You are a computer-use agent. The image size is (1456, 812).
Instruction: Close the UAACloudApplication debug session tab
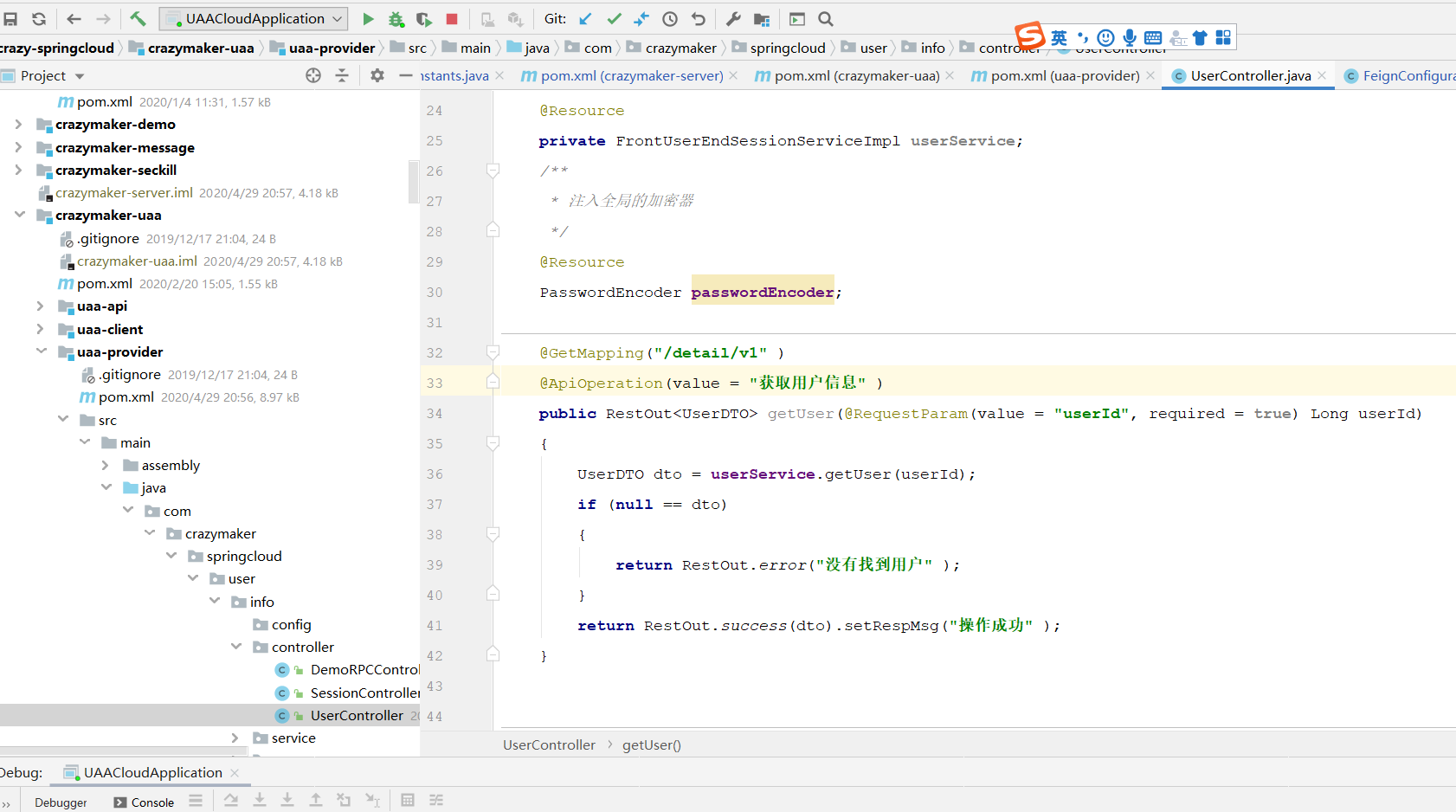coord(235,773)
